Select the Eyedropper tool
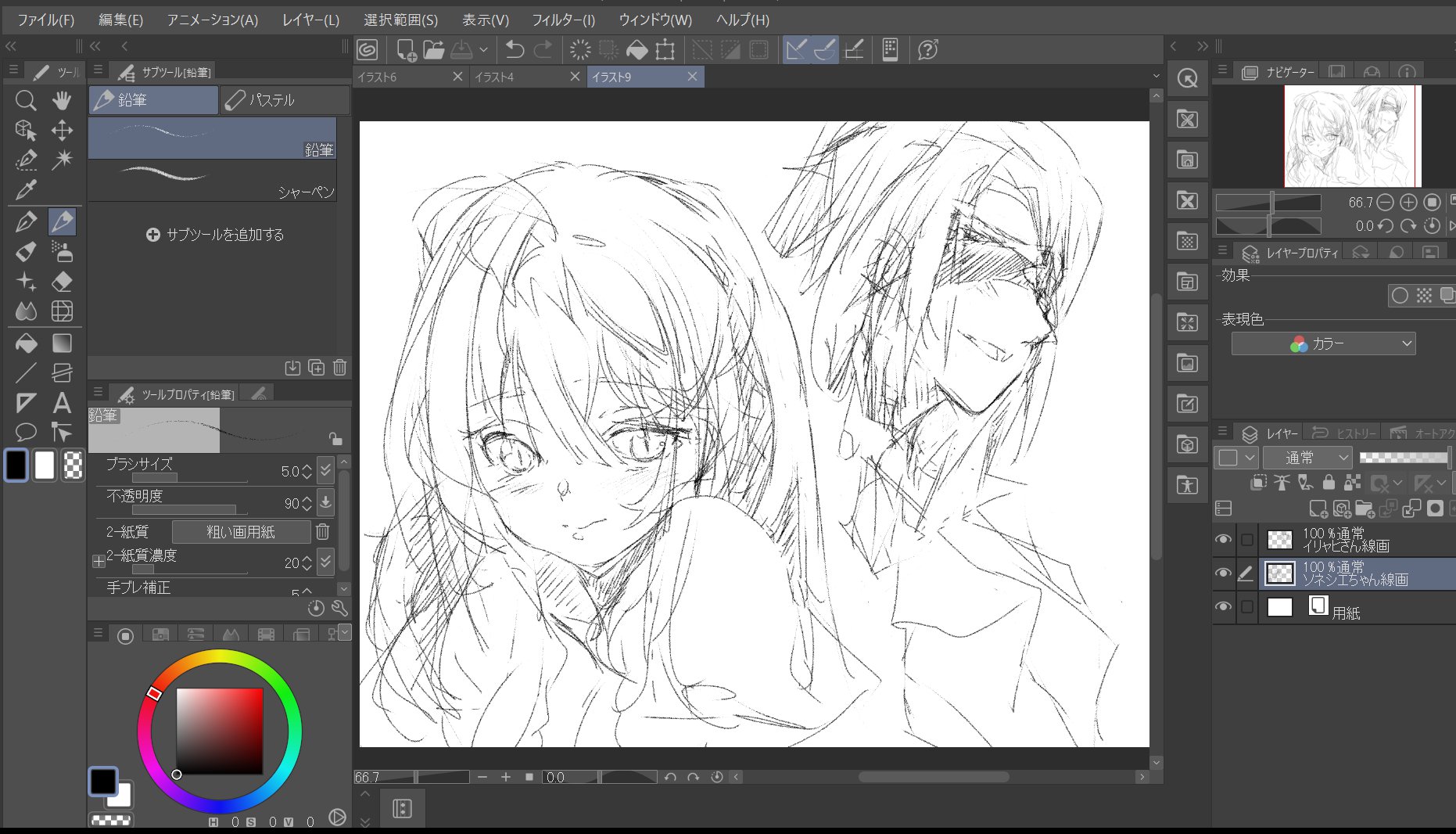This screenshot has height=834, width=1456. click(x=26, y=189)
